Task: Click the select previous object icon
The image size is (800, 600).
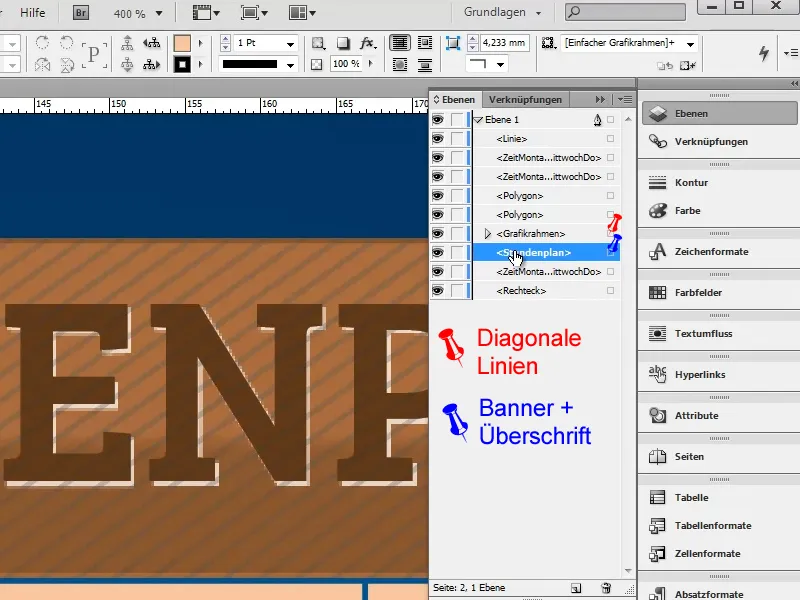Action: (152, 43)
